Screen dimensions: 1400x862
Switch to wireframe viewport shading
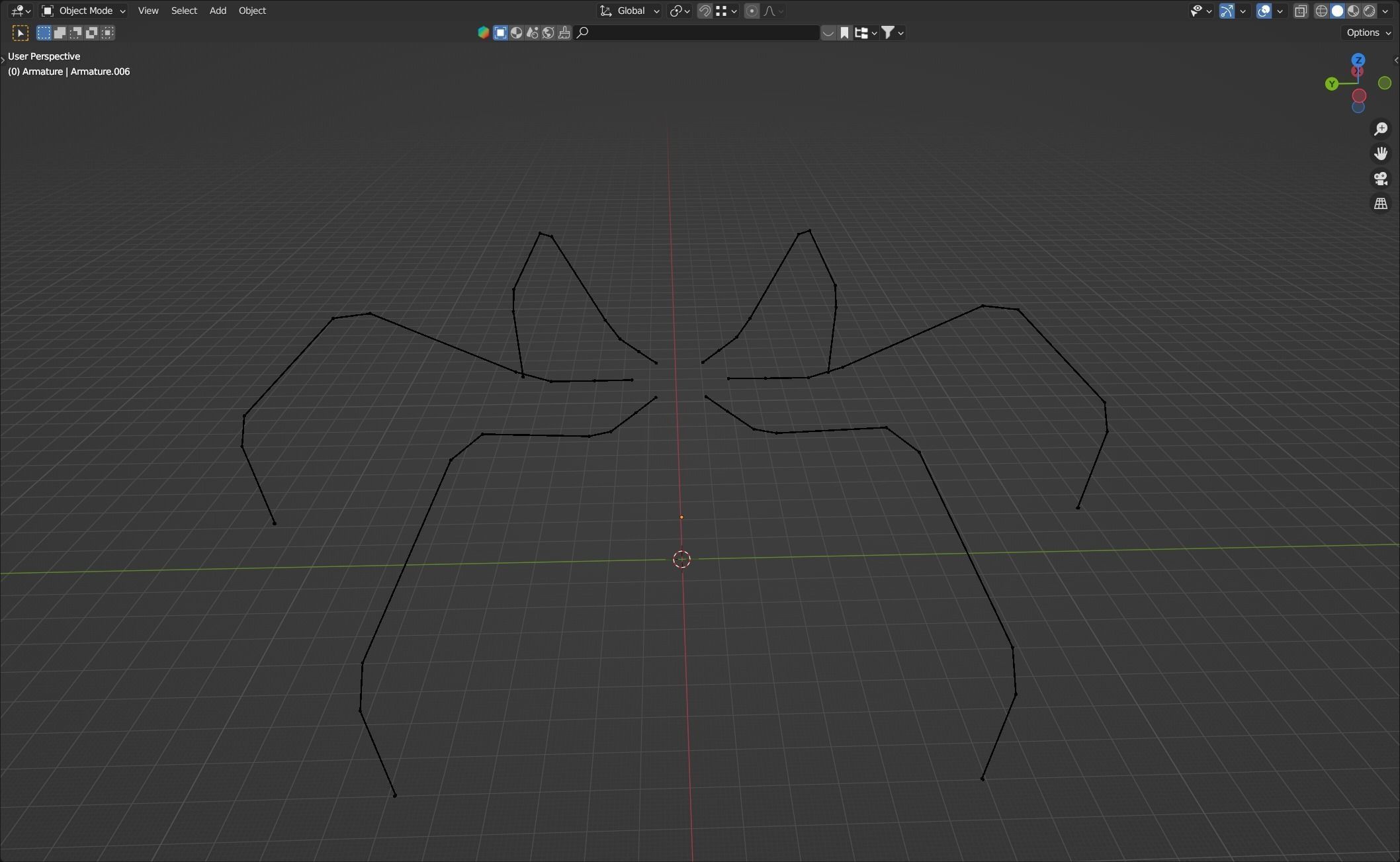[1321, 11]
